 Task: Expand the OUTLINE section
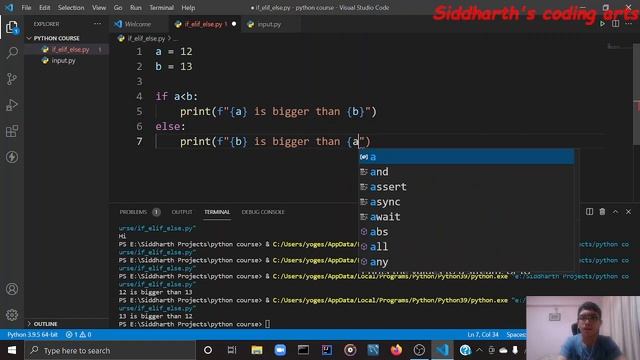pos(45,324)
